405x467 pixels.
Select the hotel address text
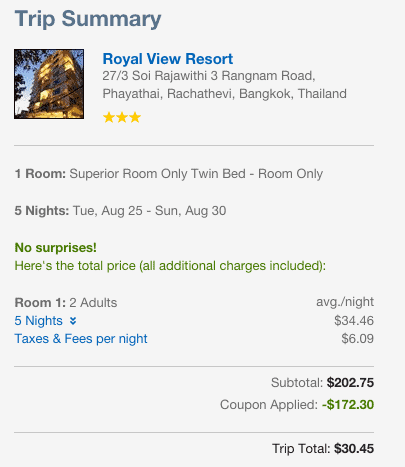(x=224, y=85)
